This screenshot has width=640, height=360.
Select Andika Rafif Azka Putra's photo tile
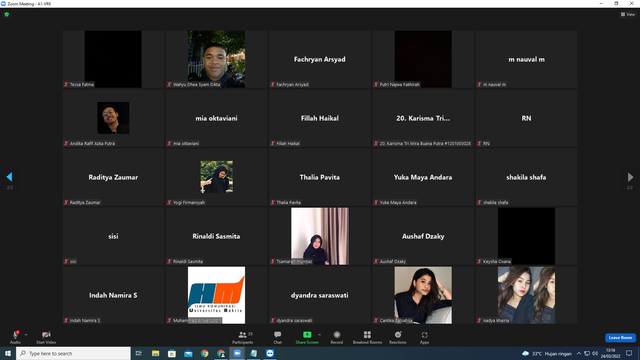[x=113, y=118]
